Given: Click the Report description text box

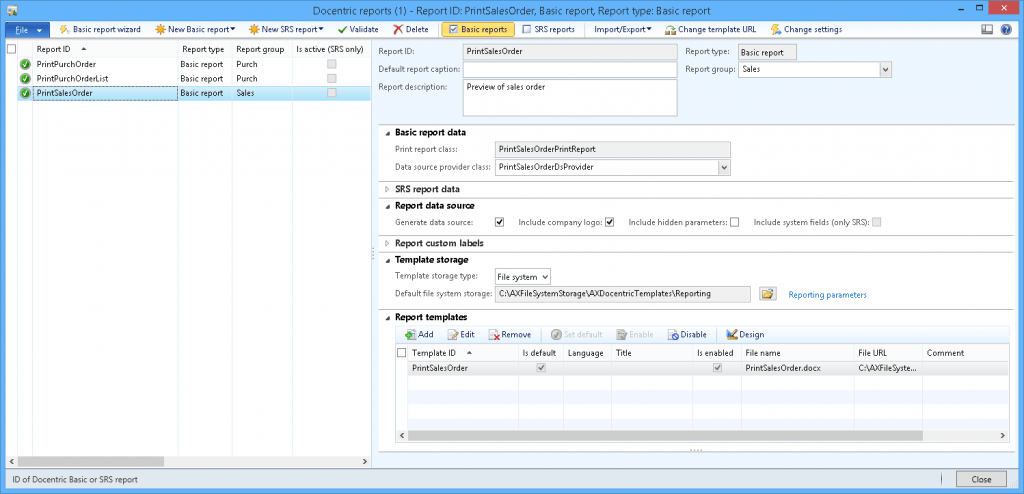Looking at the screenshot, I should 570,98.
